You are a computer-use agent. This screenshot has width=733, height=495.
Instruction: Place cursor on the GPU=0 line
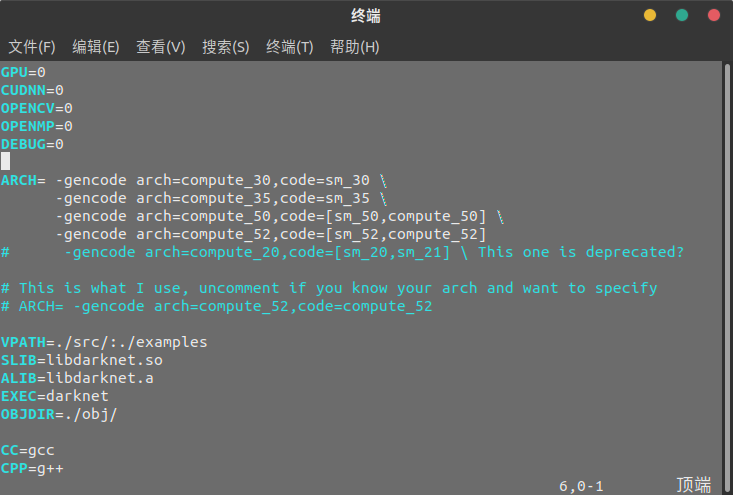tap(23, 72)
